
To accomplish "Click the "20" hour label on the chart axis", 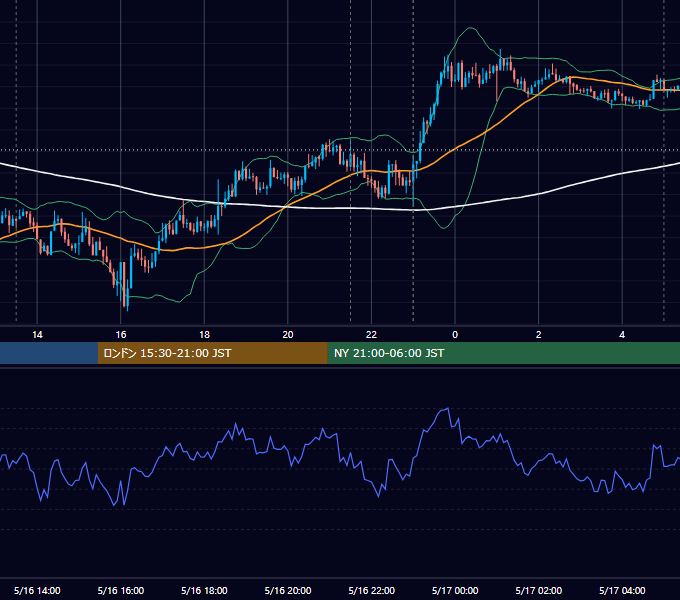I will (288, 335).
